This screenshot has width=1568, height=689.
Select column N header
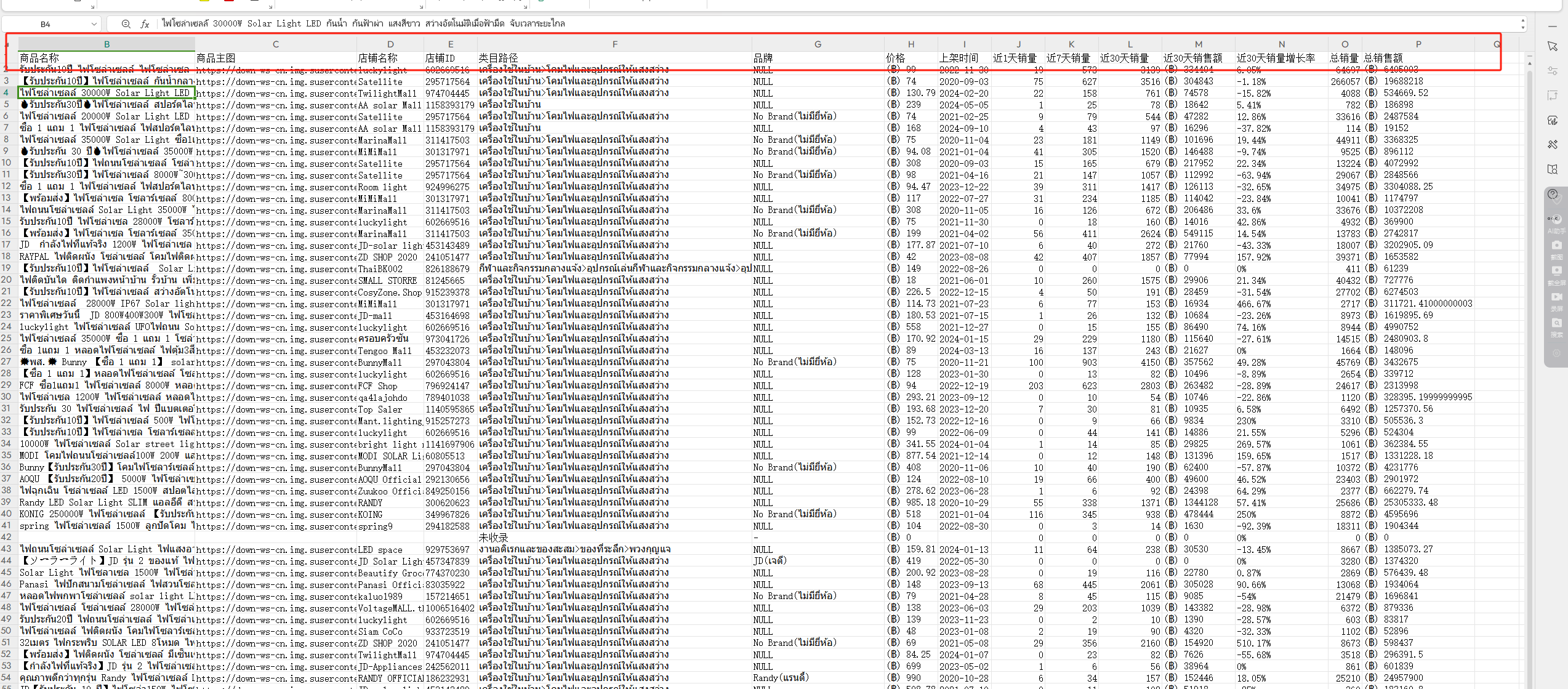[x=1281, y=44]
